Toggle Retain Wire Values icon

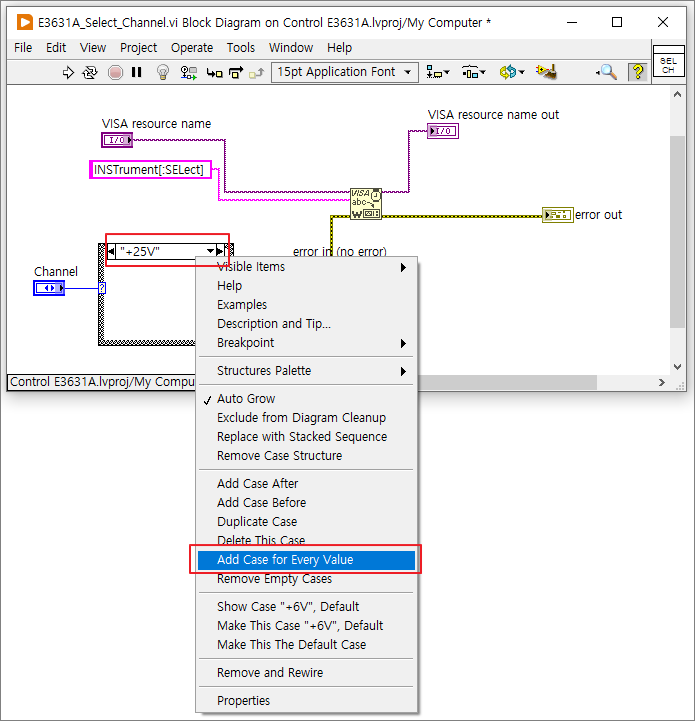tap(188, 72)
